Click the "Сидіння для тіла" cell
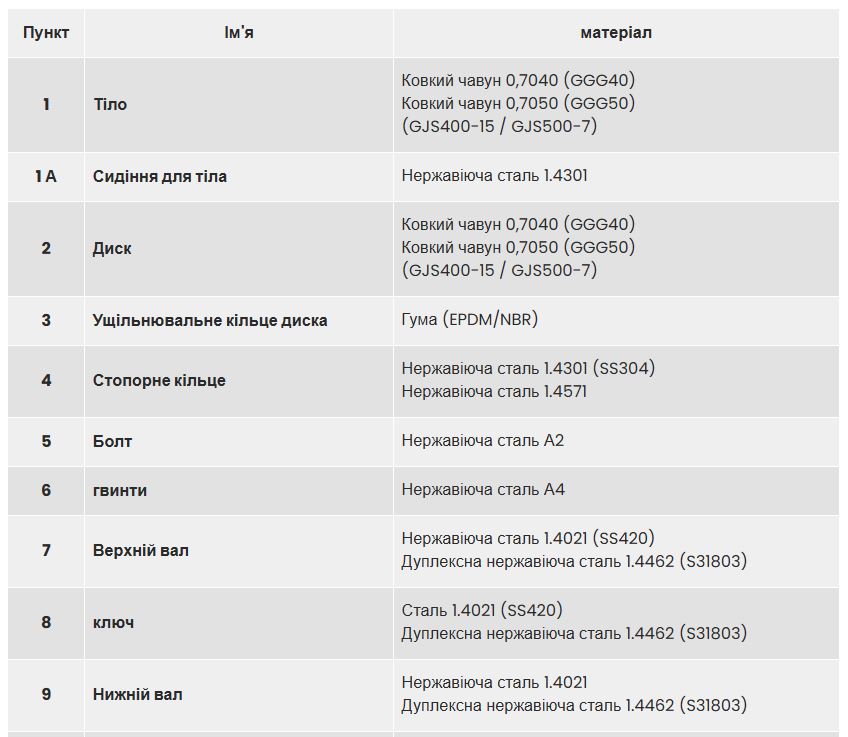Viewport: 848px width, 737px height. point(160,177)
